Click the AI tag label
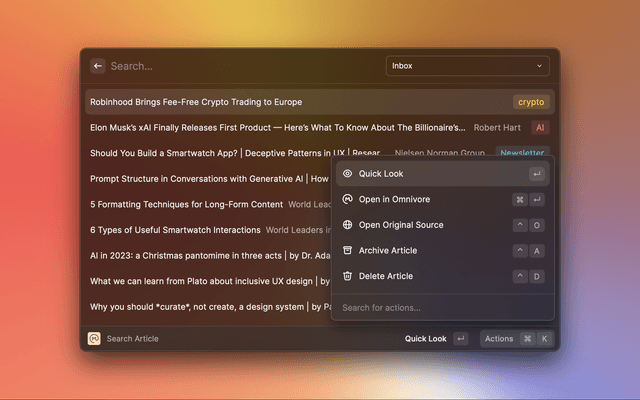The width and height of the screenshot is (640, 400). [x=540, y=128]
